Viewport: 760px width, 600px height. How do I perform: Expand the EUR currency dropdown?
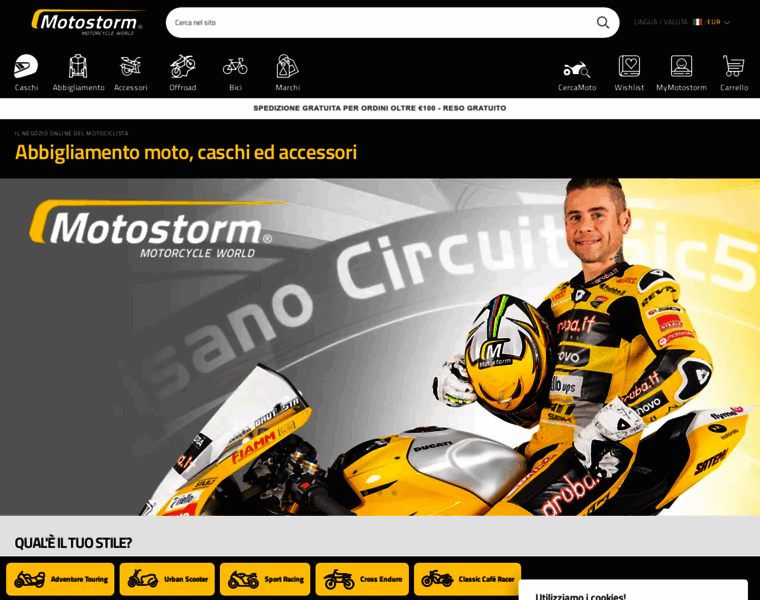718,22
